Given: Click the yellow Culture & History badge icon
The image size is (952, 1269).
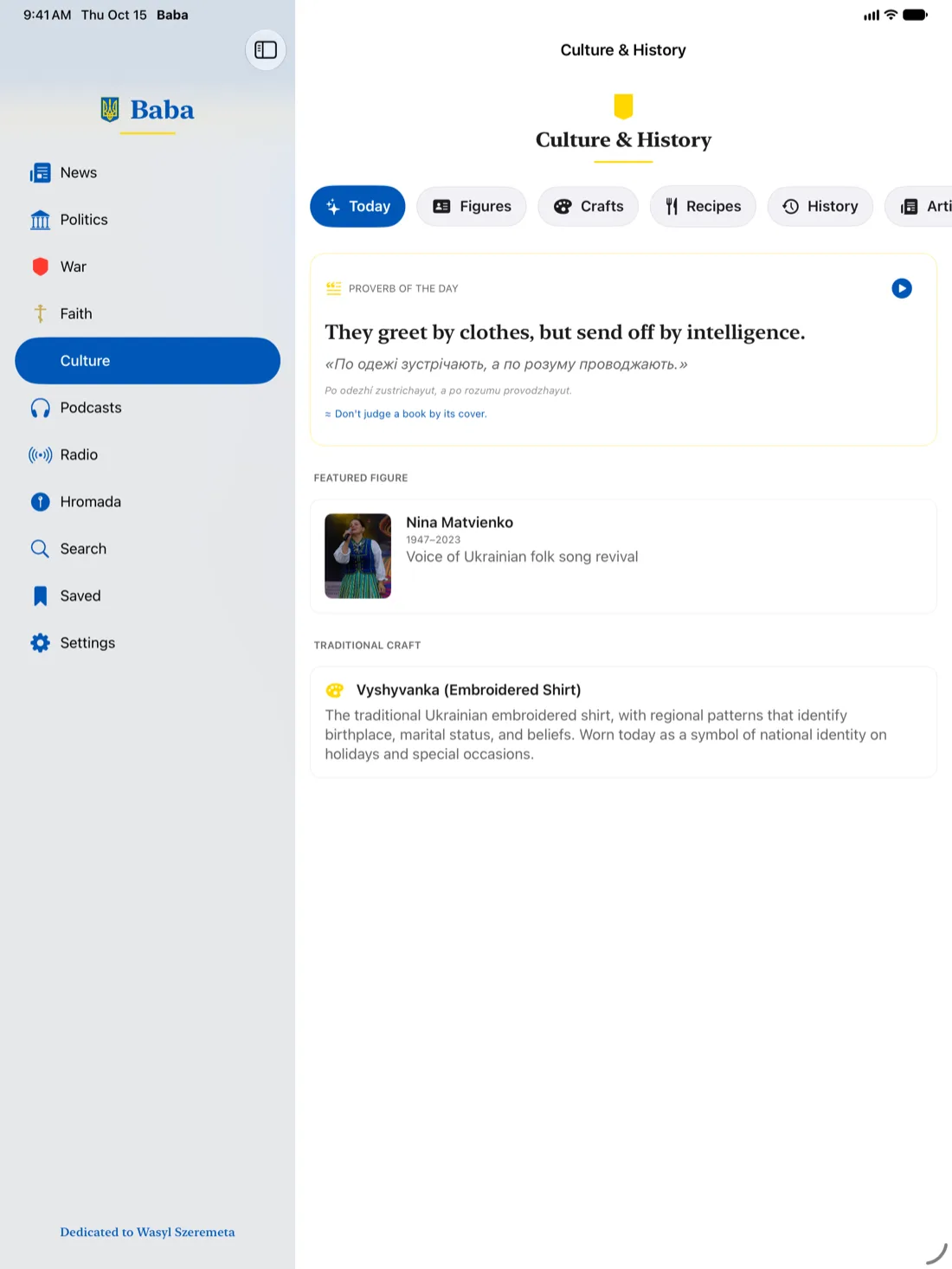Looking at the screenshot, I should 623,106.
